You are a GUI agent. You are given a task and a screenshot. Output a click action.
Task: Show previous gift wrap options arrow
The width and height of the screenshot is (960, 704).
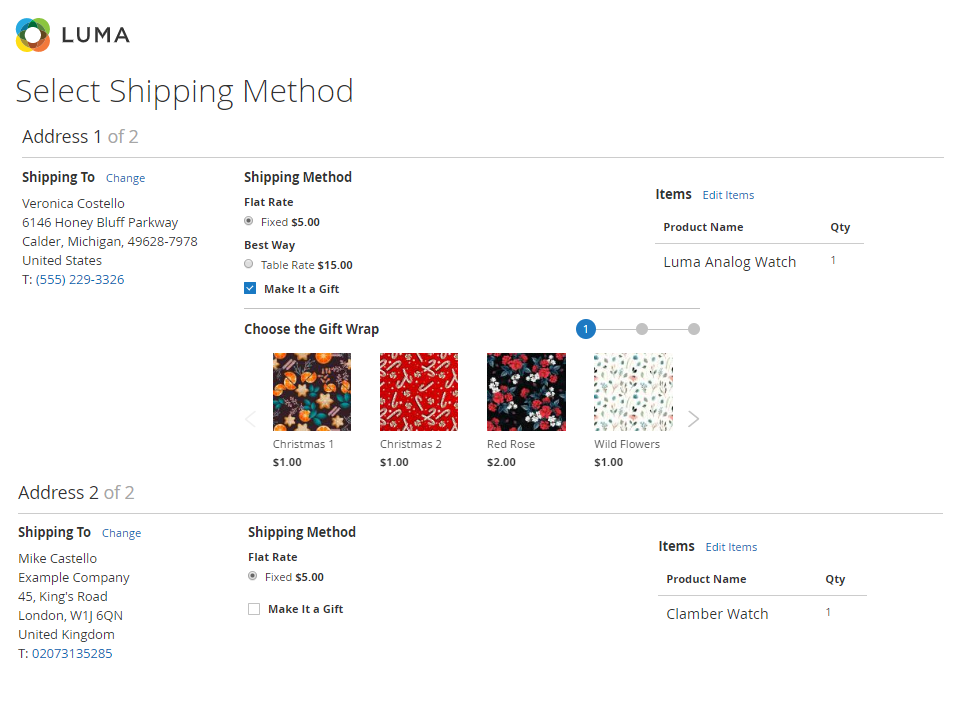(x=251, y=419)
